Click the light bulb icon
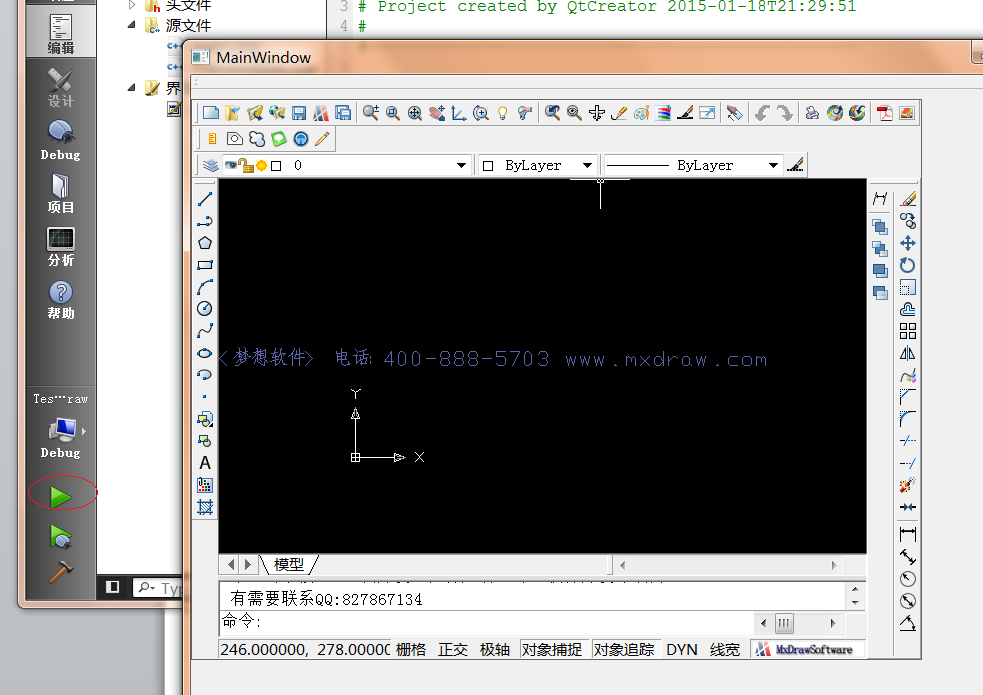 [502, 113]
